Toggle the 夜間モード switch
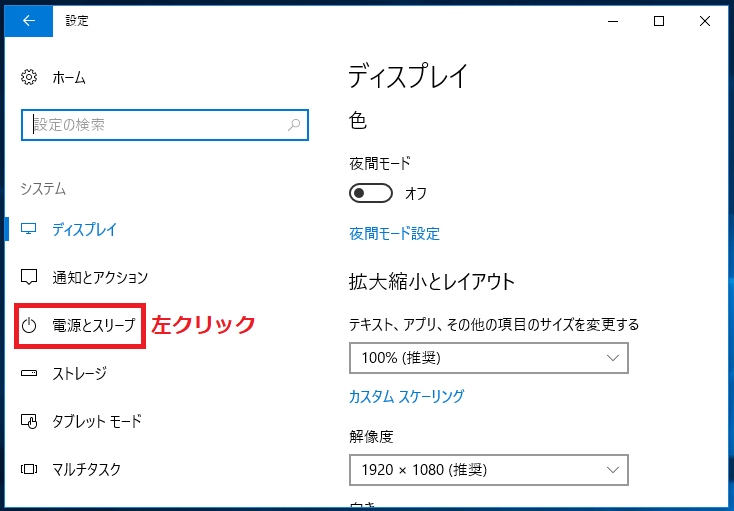Viewport: 734px width, 511px height. tap(371, 193)
